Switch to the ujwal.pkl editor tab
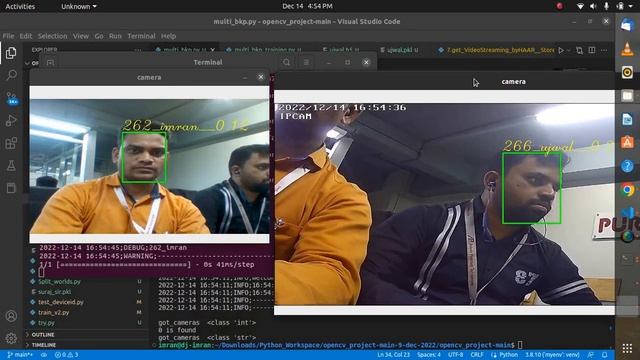 click(x=399, y=50)
